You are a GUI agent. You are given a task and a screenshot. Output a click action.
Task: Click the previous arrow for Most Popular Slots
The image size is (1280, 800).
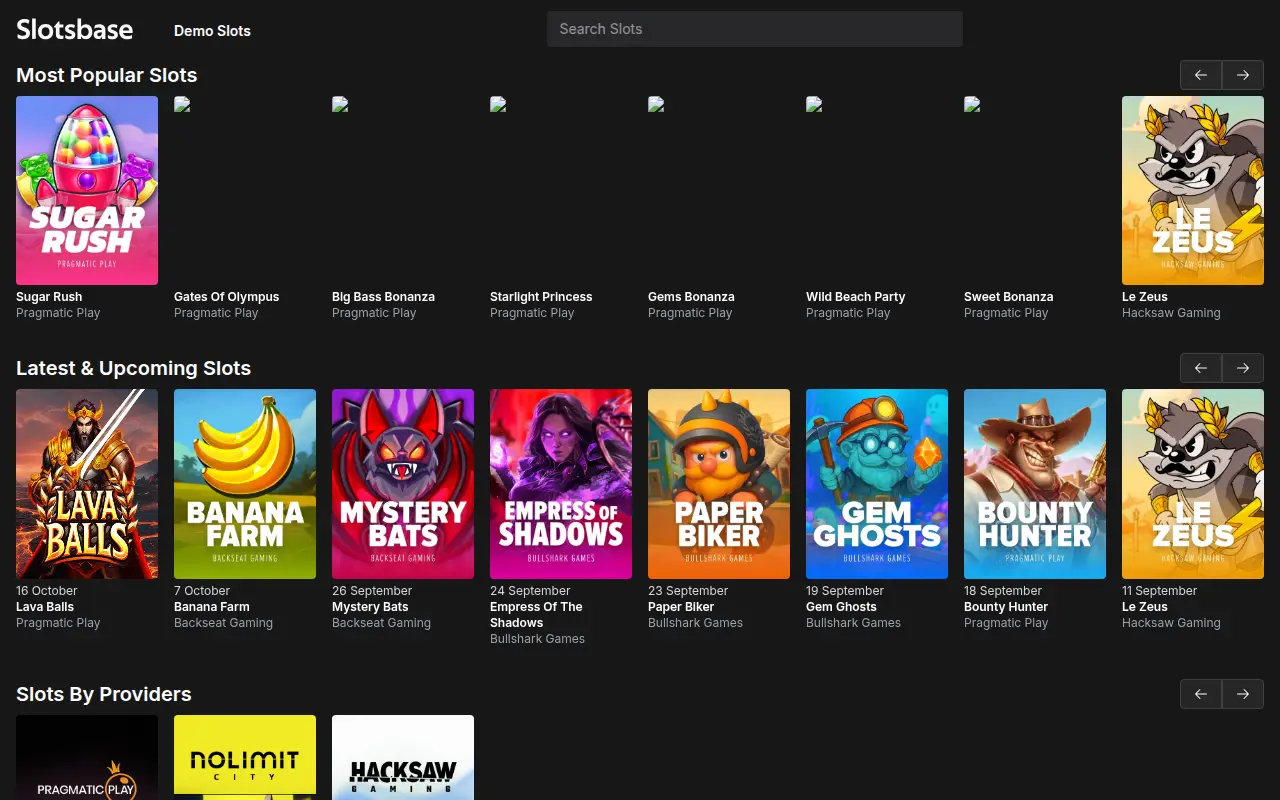[x=1201, y=75]
